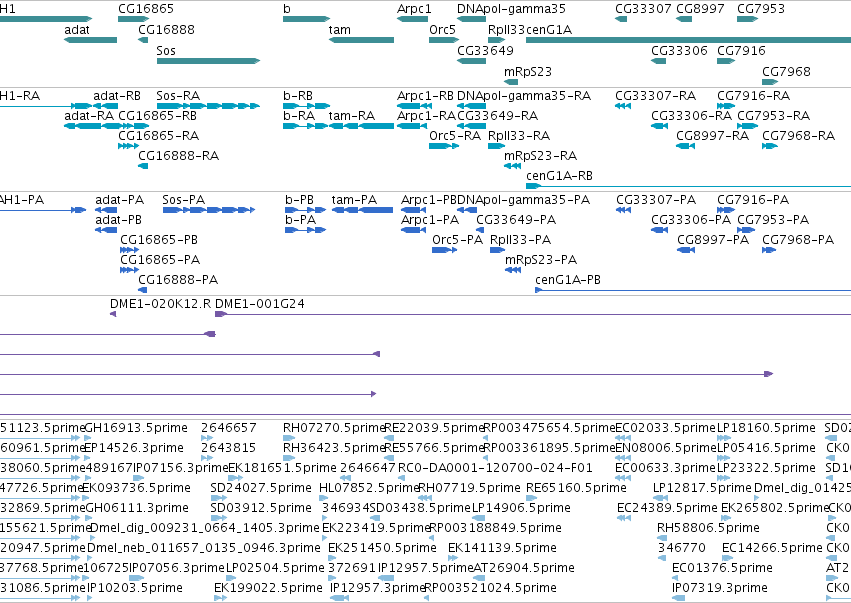Click the CG33649-RA transcript label
The height and width of the screenshot is (603, 851).
[498, 116]
